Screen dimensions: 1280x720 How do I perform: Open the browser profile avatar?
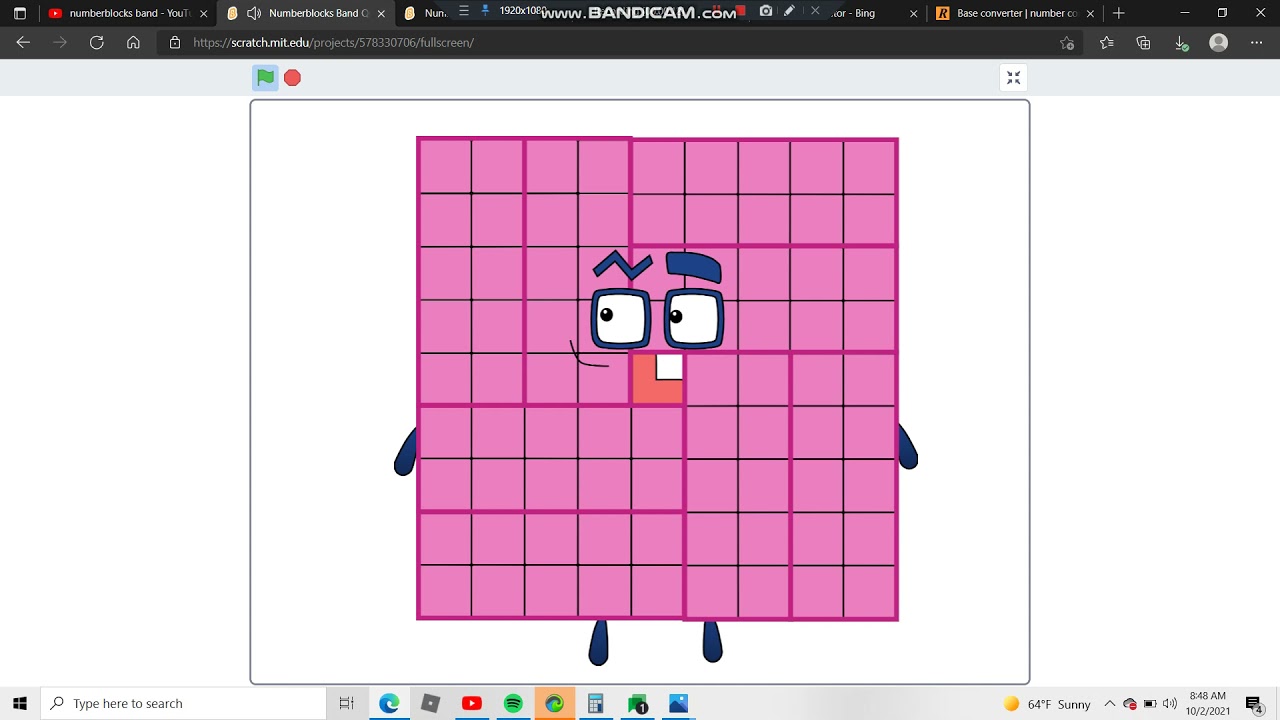click(1218, 43)
